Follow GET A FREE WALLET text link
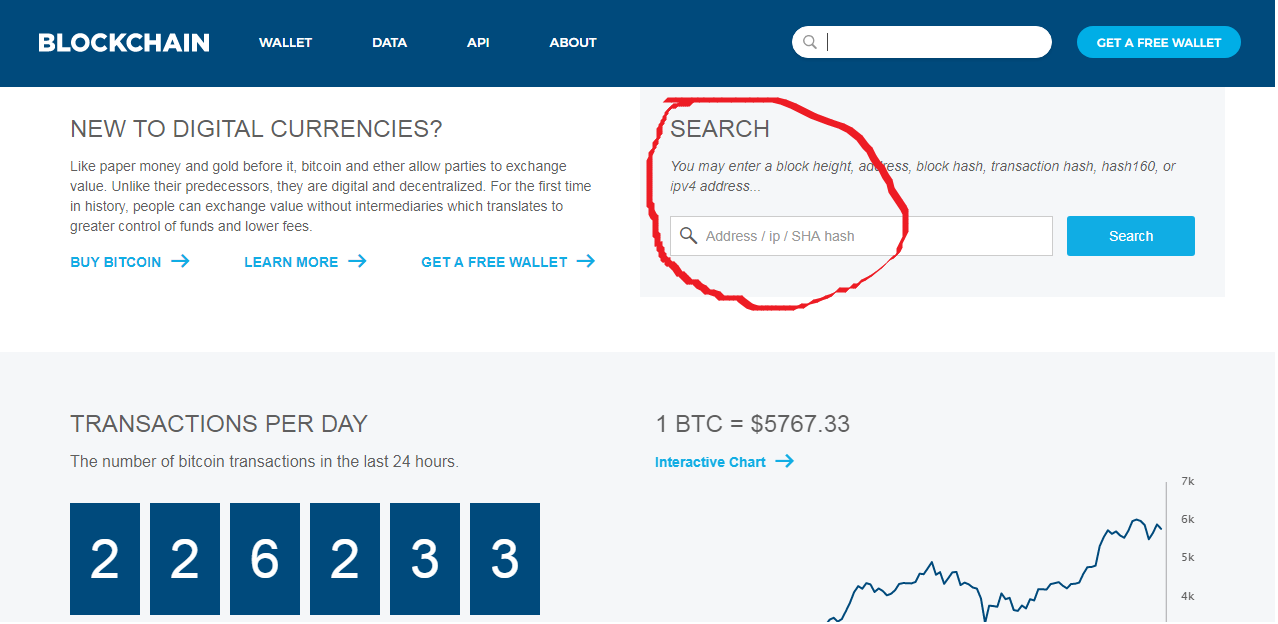1278x624 pixels. click(x=494, y=262)
